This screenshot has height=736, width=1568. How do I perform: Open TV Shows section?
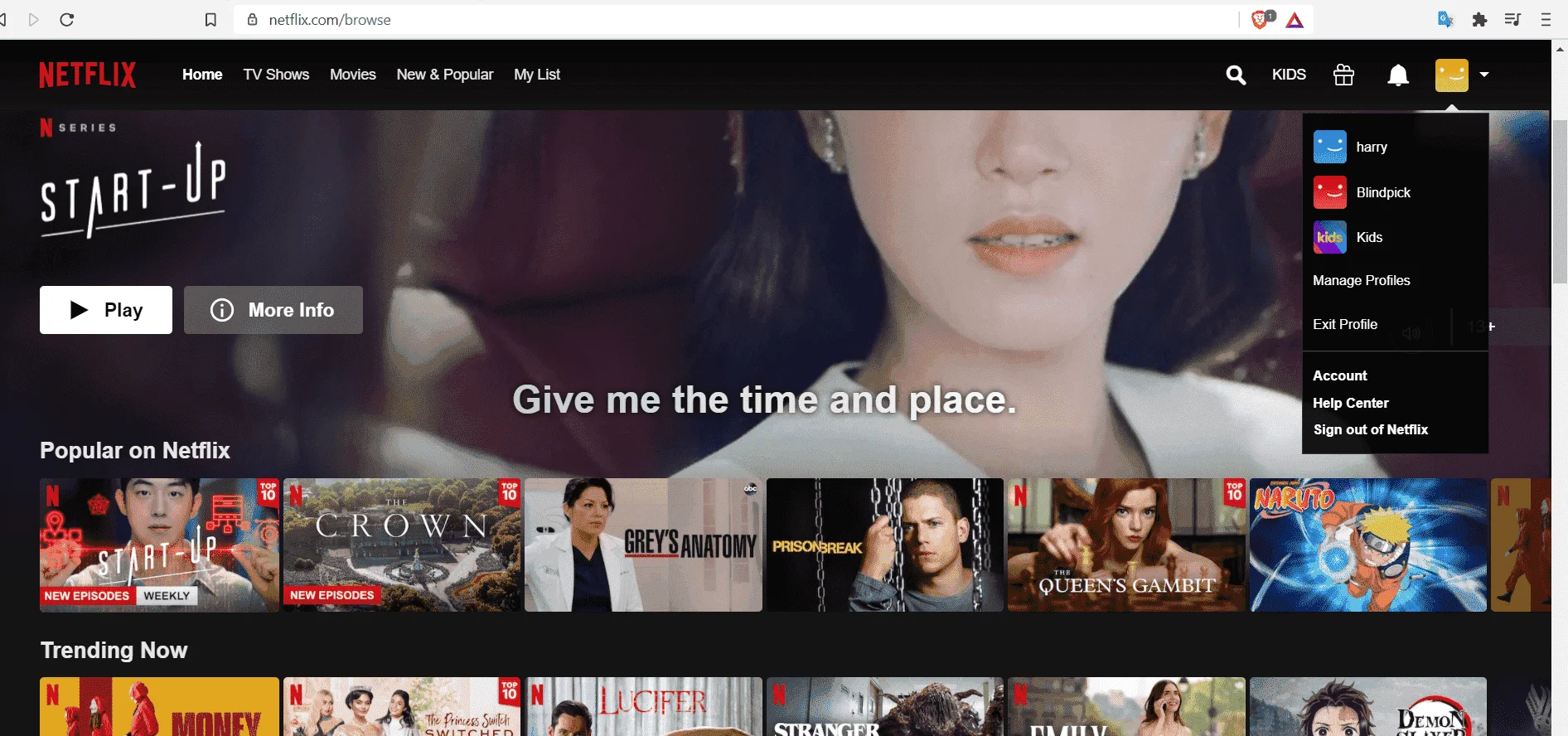(276, 75)
